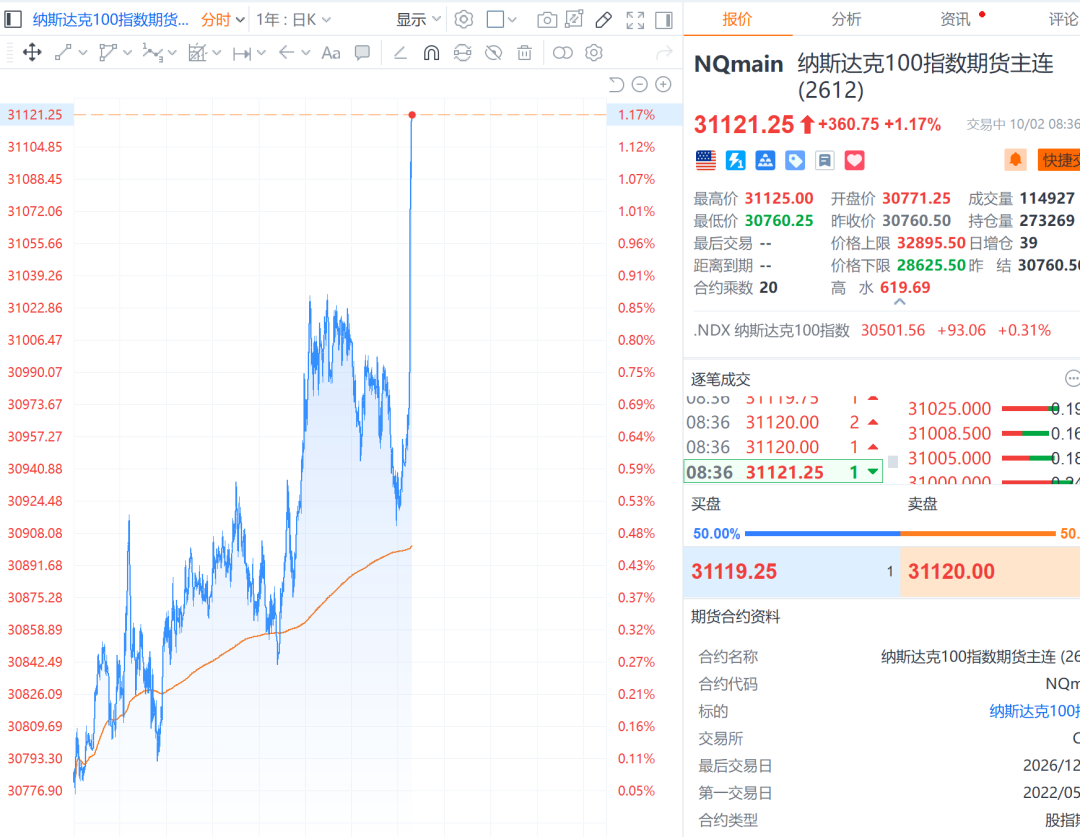Open chart settings gear in top bar
Screen dimensions: 1080x837
click(464, 19)
